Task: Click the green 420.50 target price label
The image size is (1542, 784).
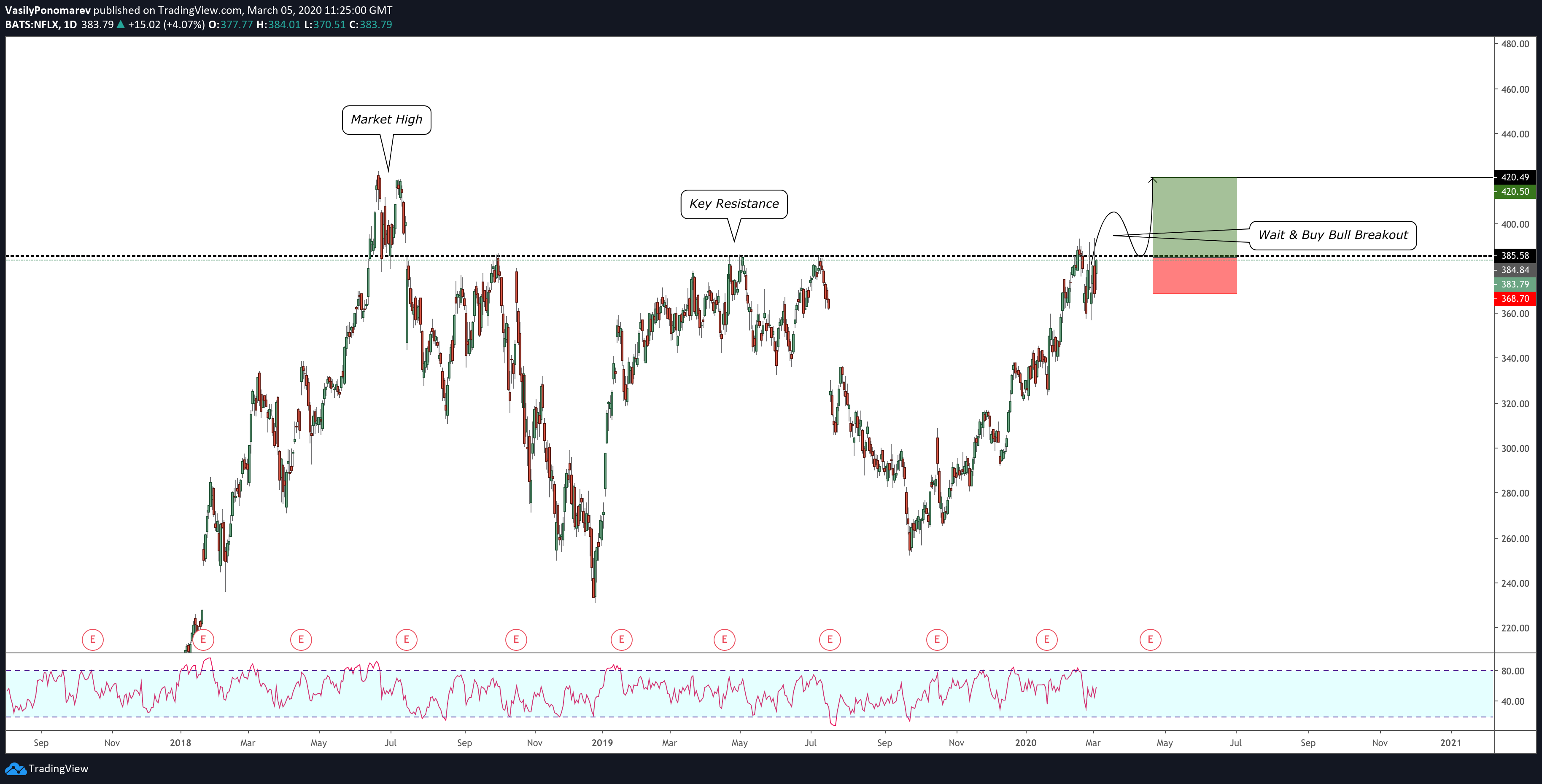Action: pos(1515,191)
